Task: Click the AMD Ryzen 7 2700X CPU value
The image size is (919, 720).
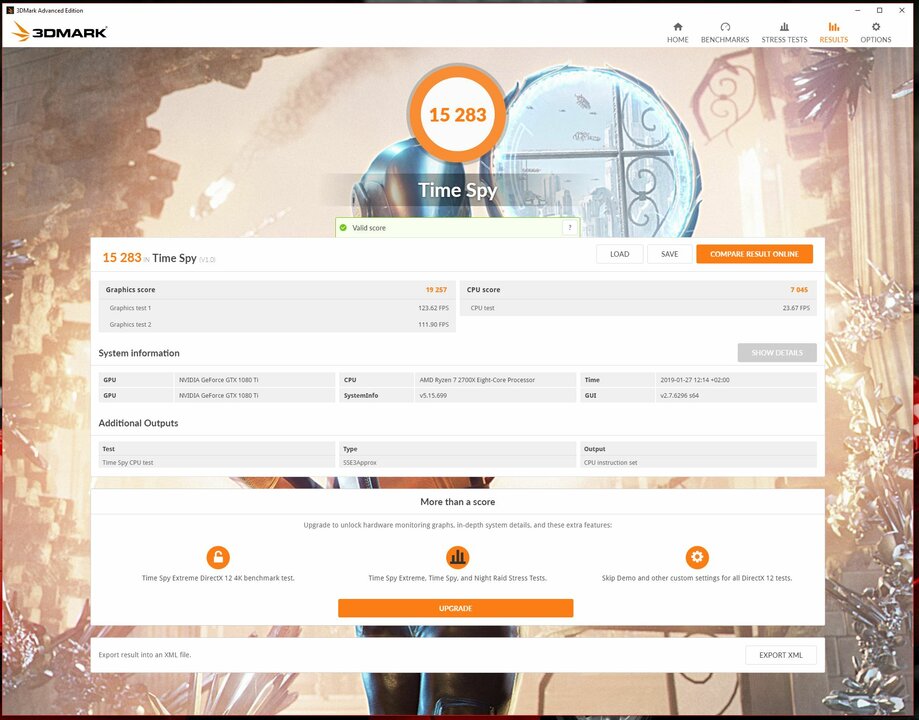Action: click(477, 380)
